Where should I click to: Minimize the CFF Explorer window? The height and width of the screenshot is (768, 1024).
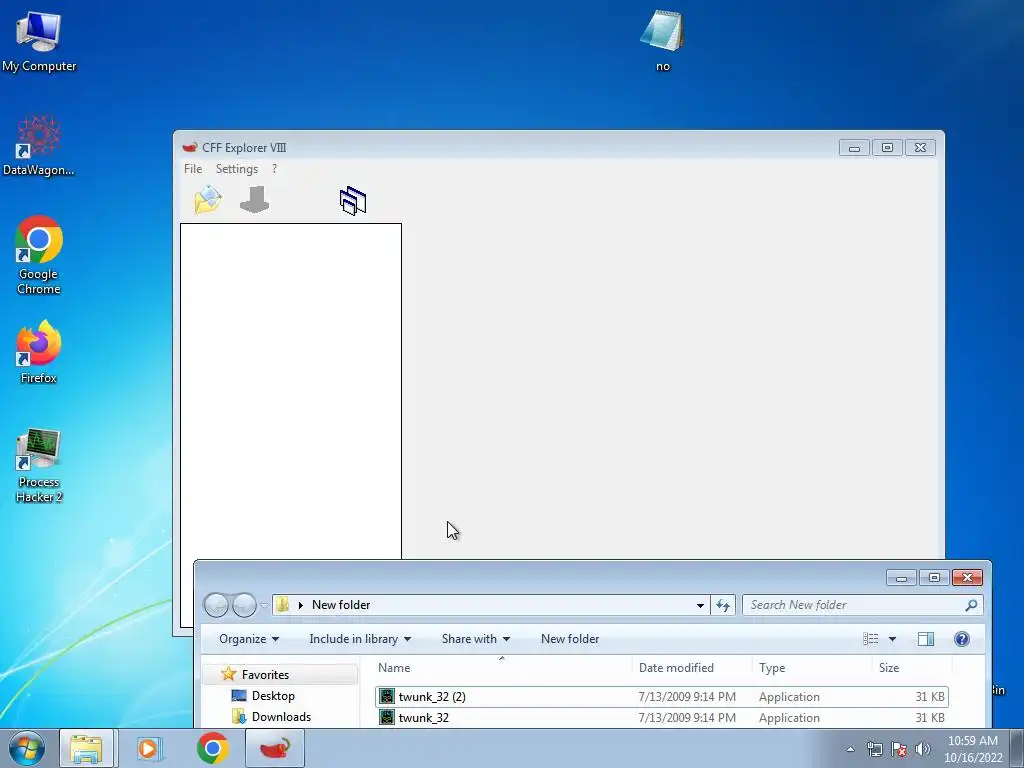click(x=854, y=148)
